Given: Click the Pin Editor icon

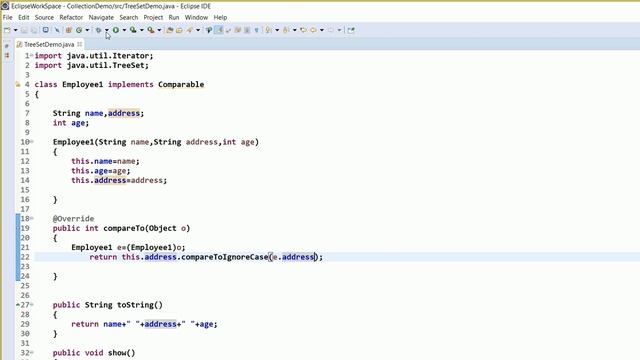Looking at the screenshot, I should tap(351, 30).
